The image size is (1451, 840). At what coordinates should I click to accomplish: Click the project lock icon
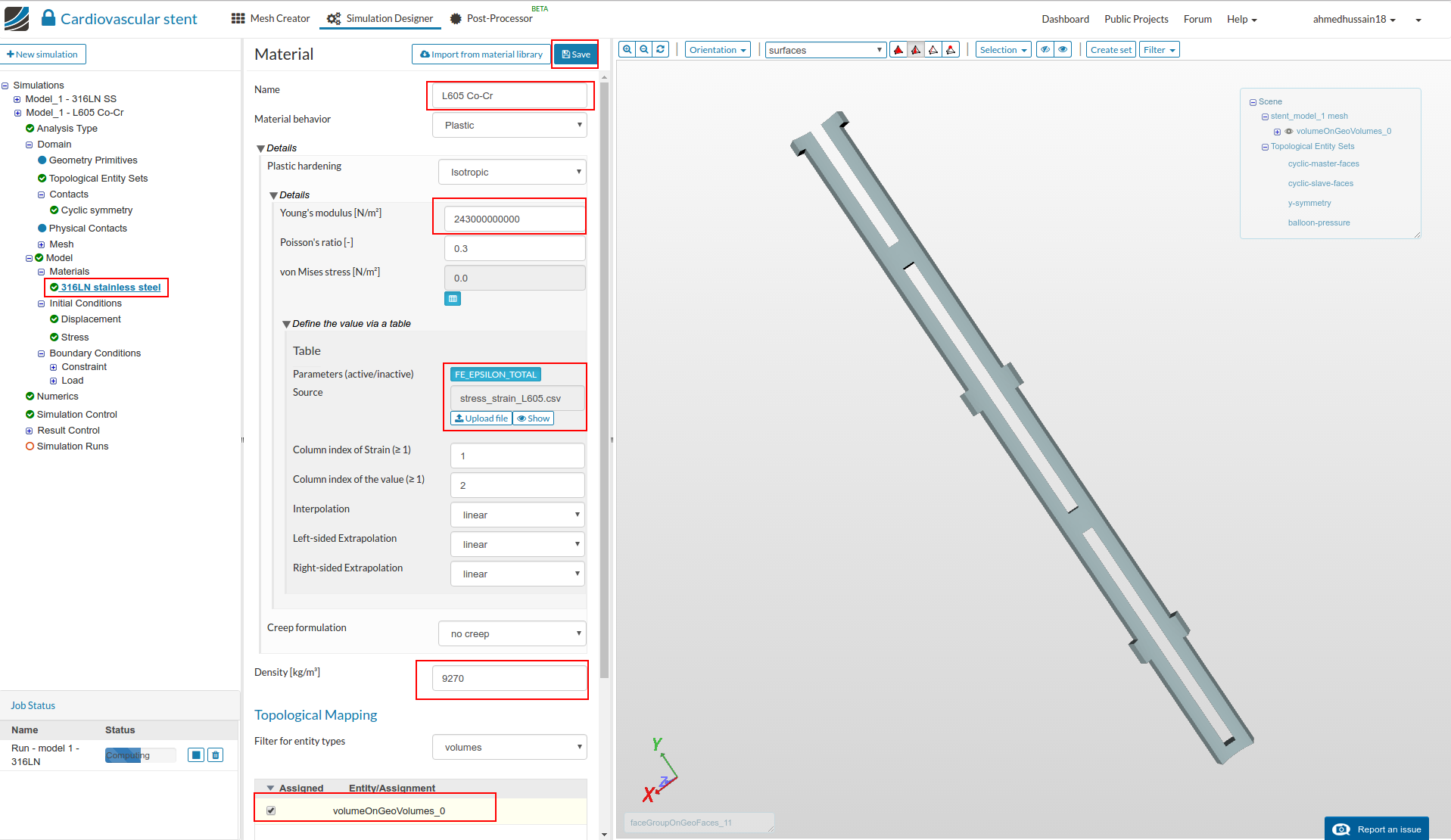(48, 18)
